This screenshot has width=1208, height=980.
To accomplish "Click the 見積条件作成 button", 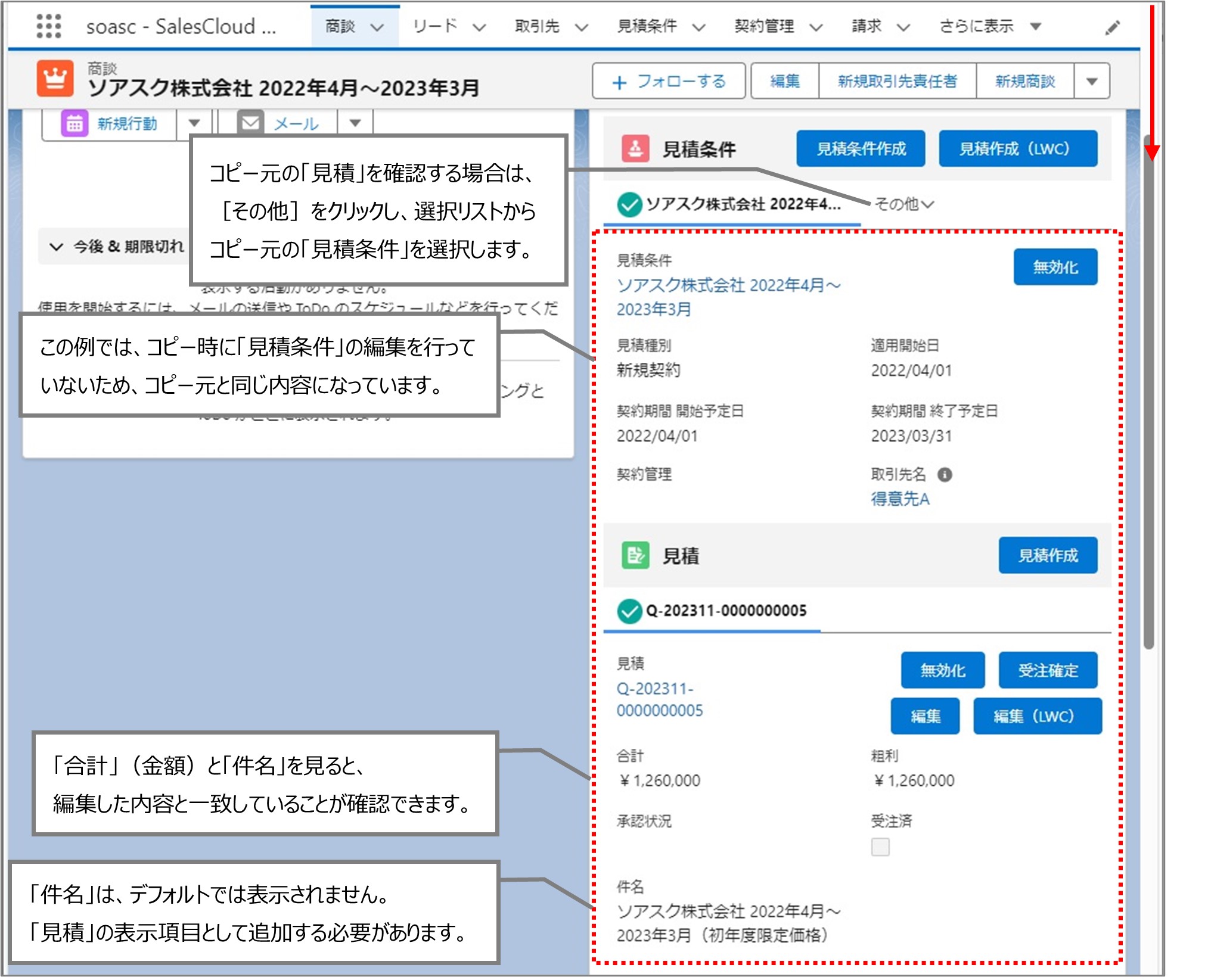I will click(x=861, y=149).
